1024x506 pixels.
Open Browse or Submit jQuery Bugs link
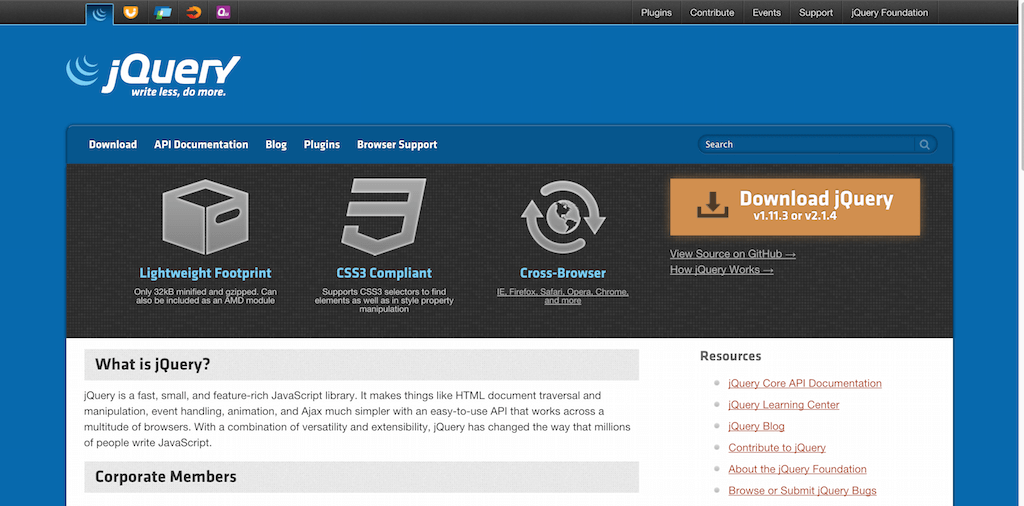[x=803, y=491]
